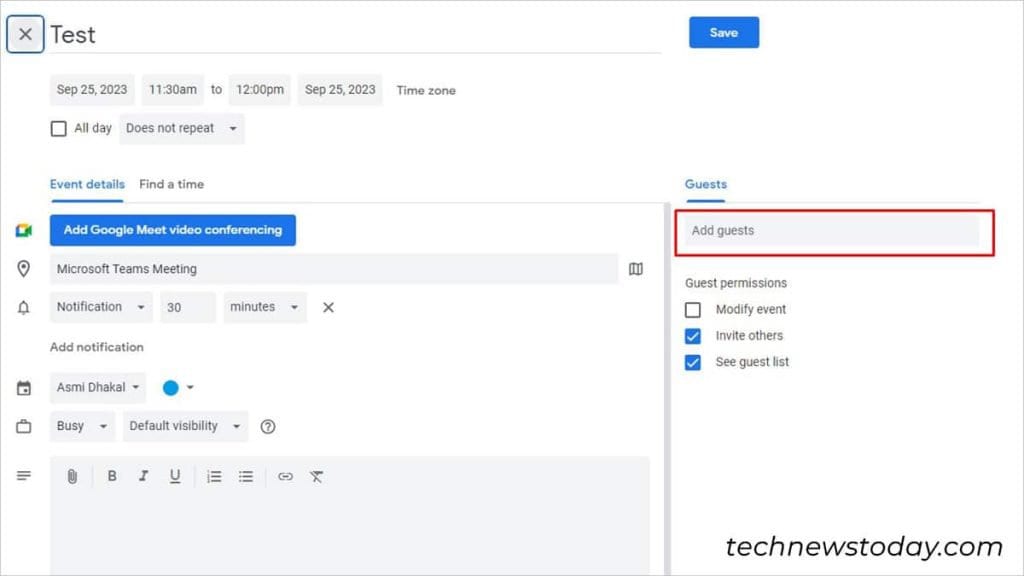Click the location pin icon
Screen dimensions: 1024x576
coord(24,269)
